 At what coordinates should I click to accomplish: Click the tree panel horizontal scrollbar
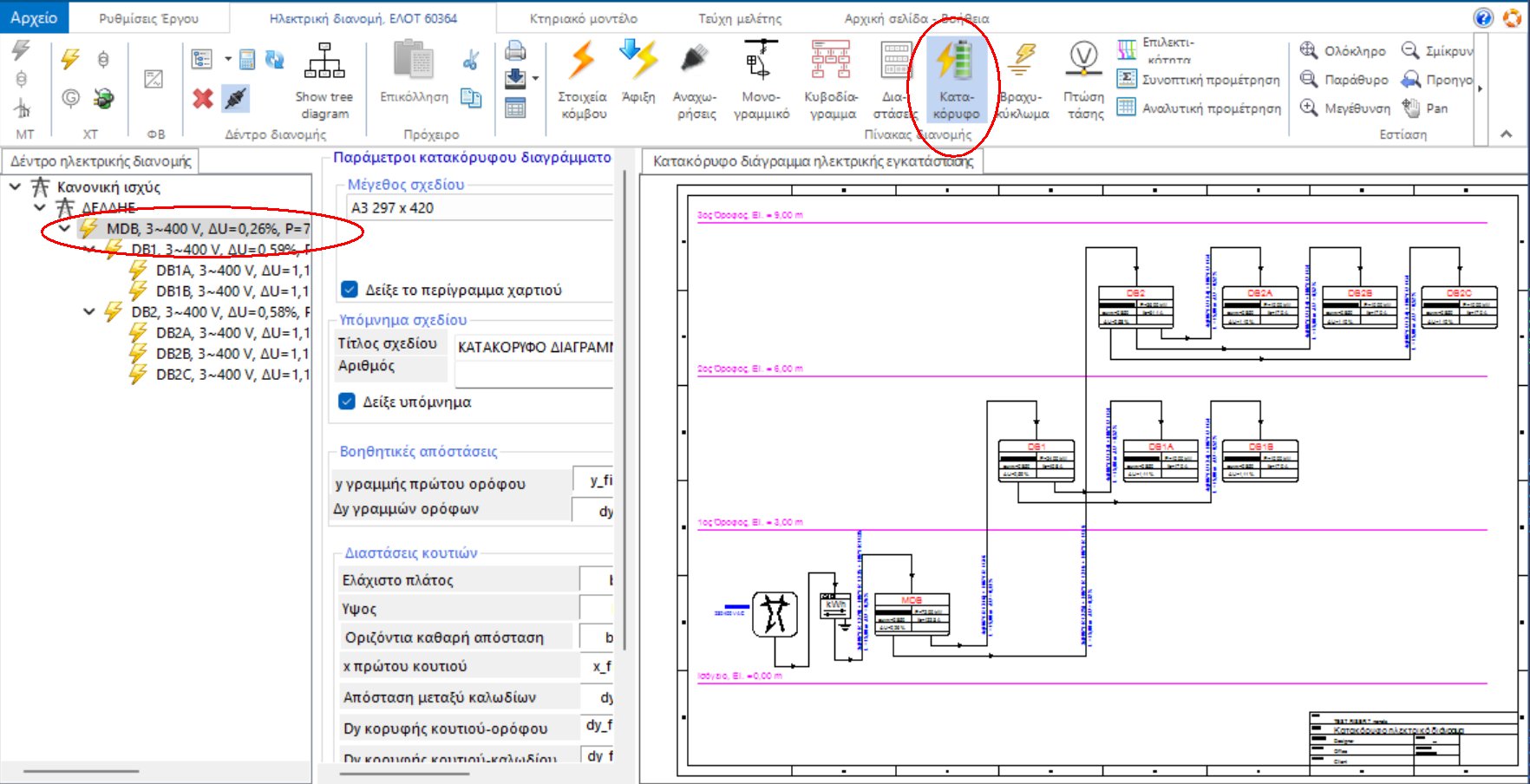[x=82, y=771]
